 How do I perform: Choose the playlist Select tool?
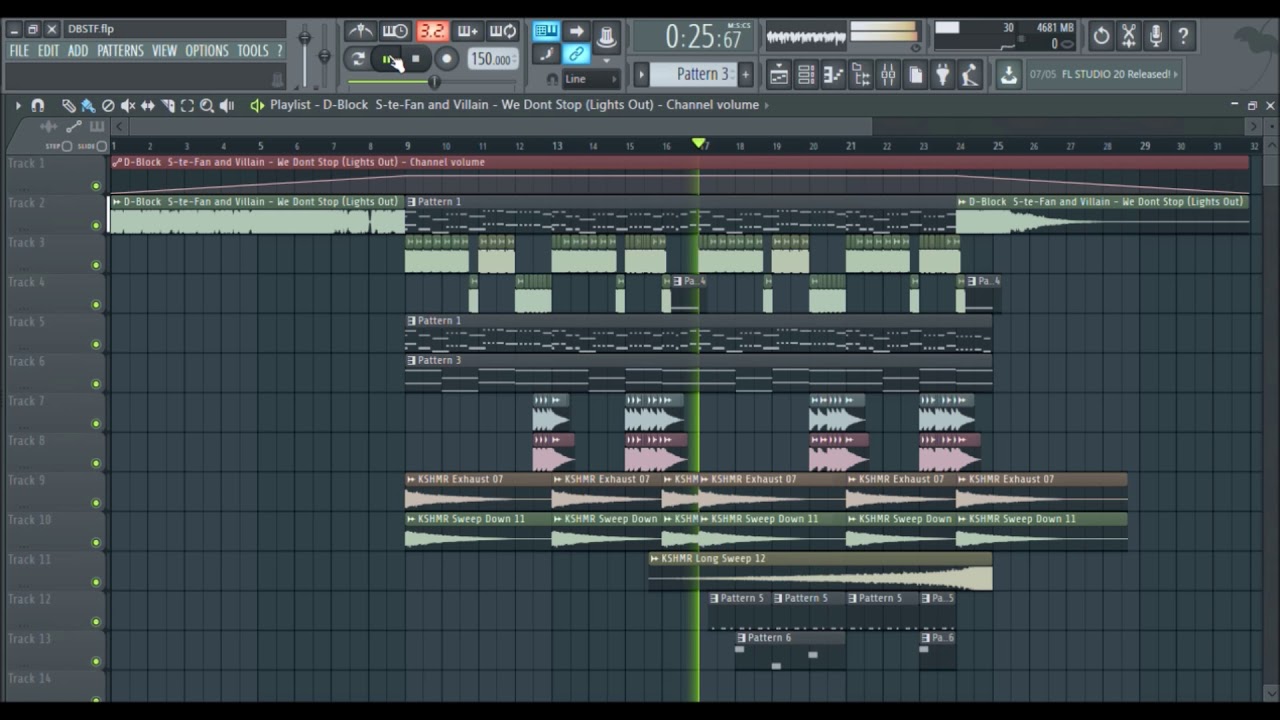pos(187,105)
